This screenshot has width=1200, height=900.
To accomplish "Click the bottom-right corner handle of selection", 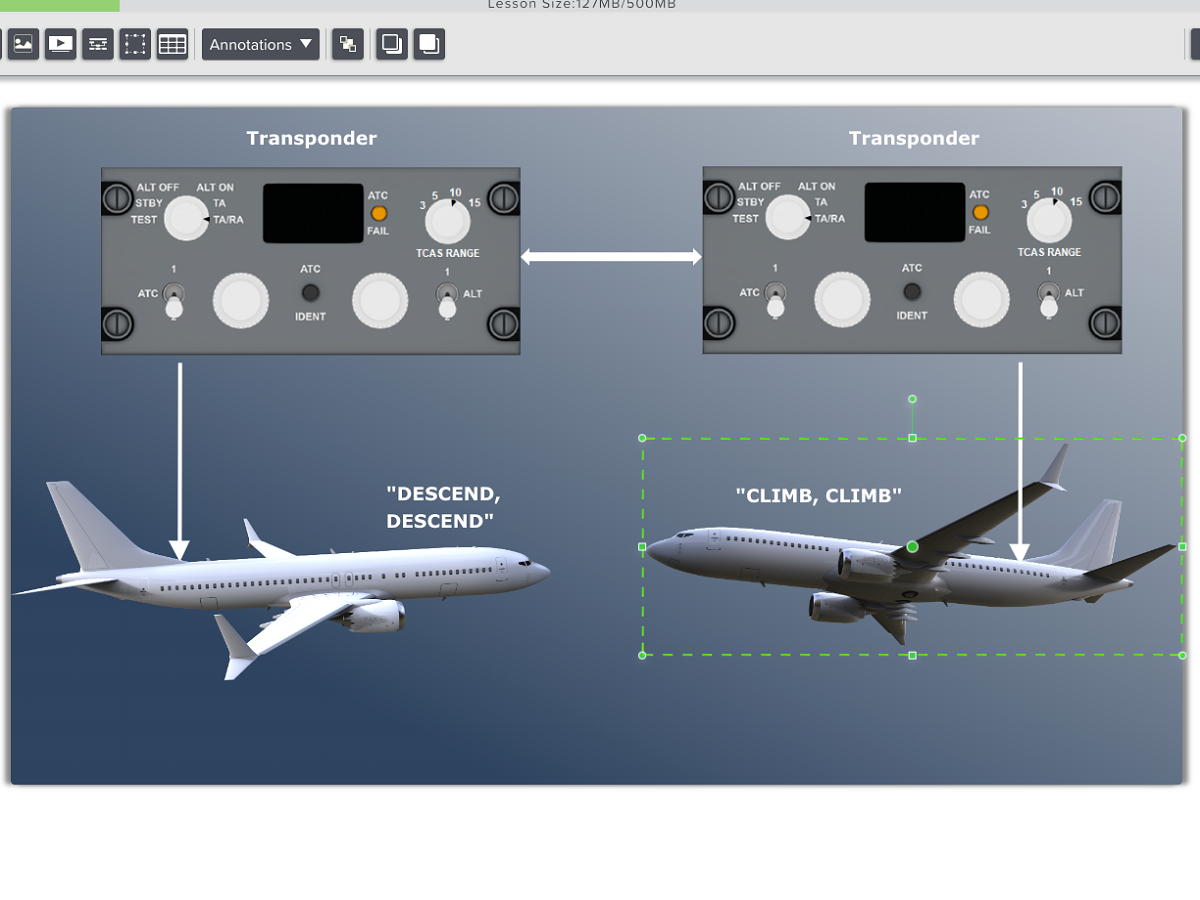I will 1183,655.
